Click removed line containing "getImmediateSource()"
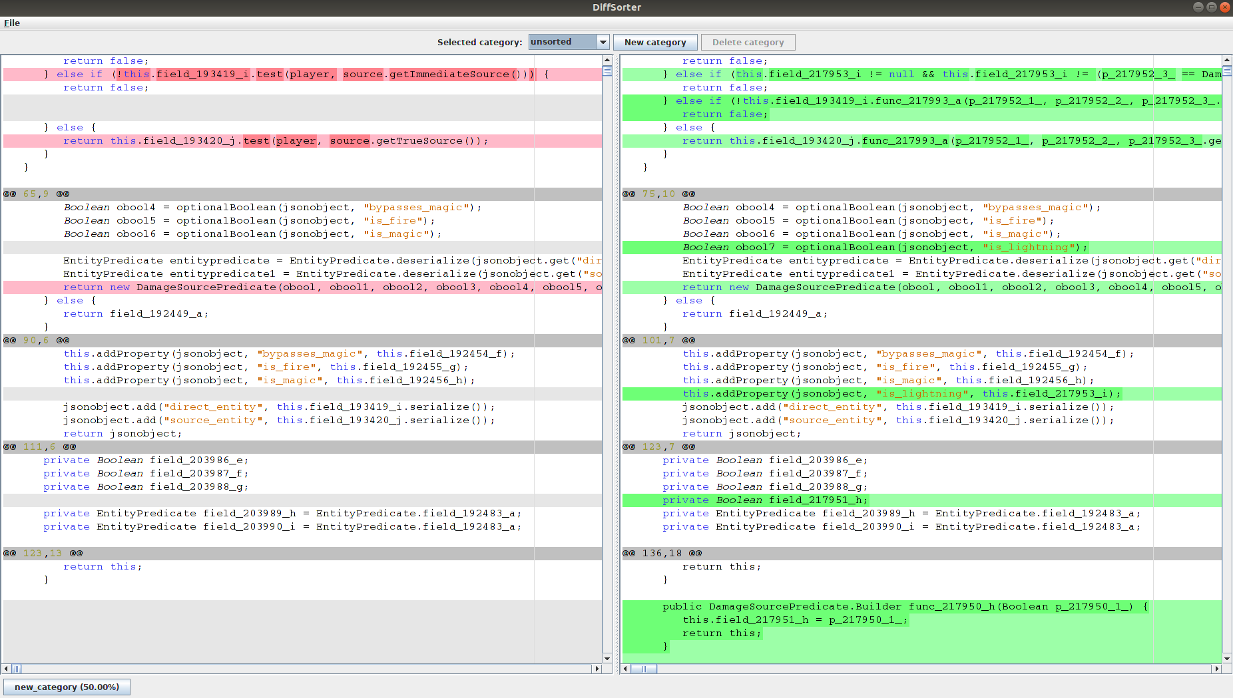 tap(302, 74)
